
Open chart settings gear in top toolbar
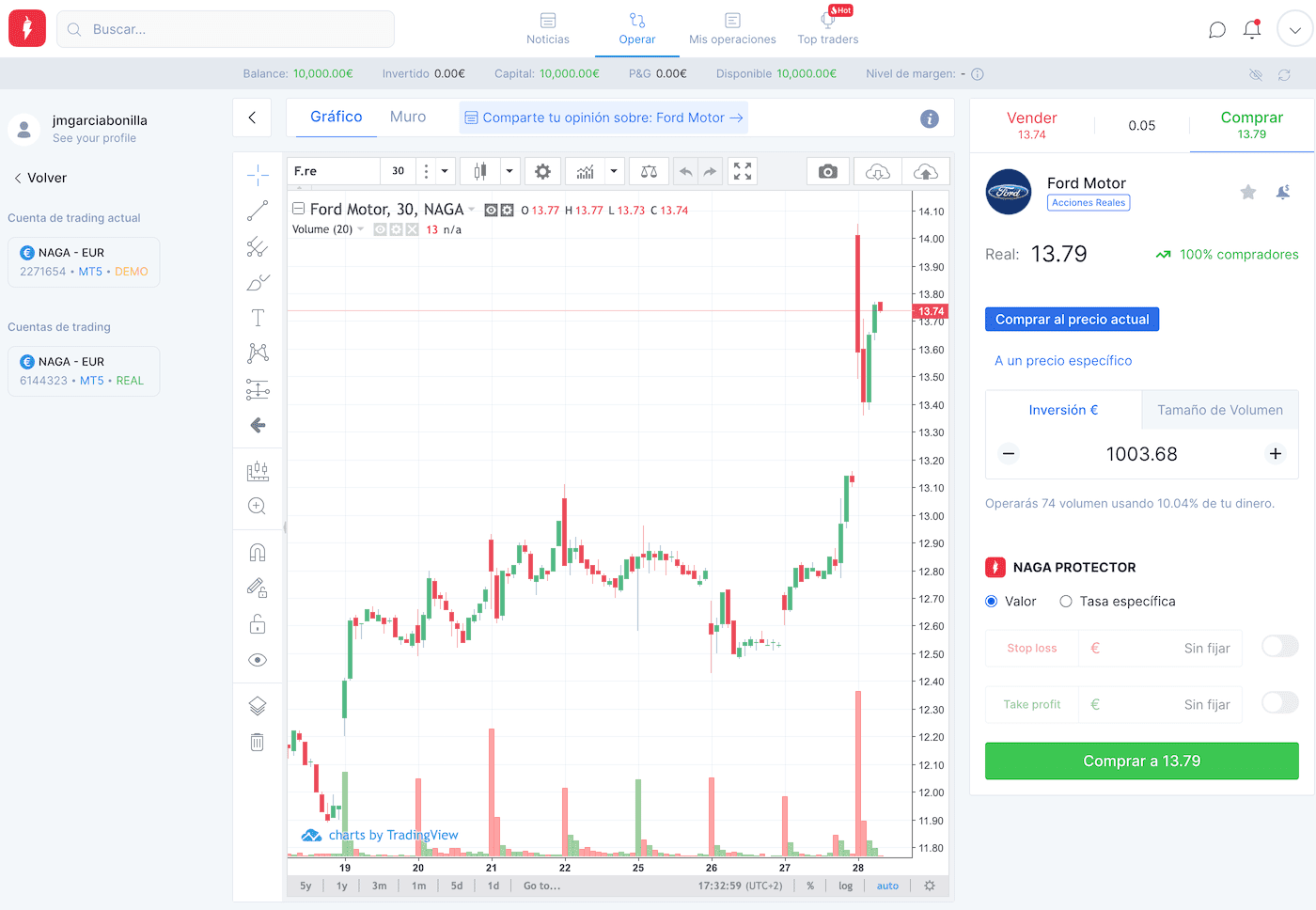tap(542, 171)
